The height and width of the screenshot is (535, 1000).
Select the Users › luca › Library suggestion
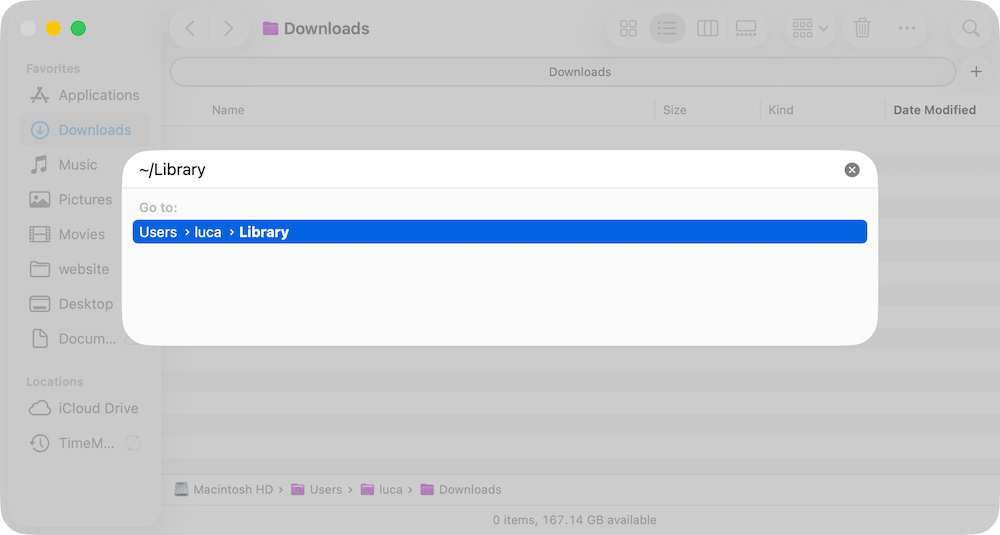coord(499,232)
